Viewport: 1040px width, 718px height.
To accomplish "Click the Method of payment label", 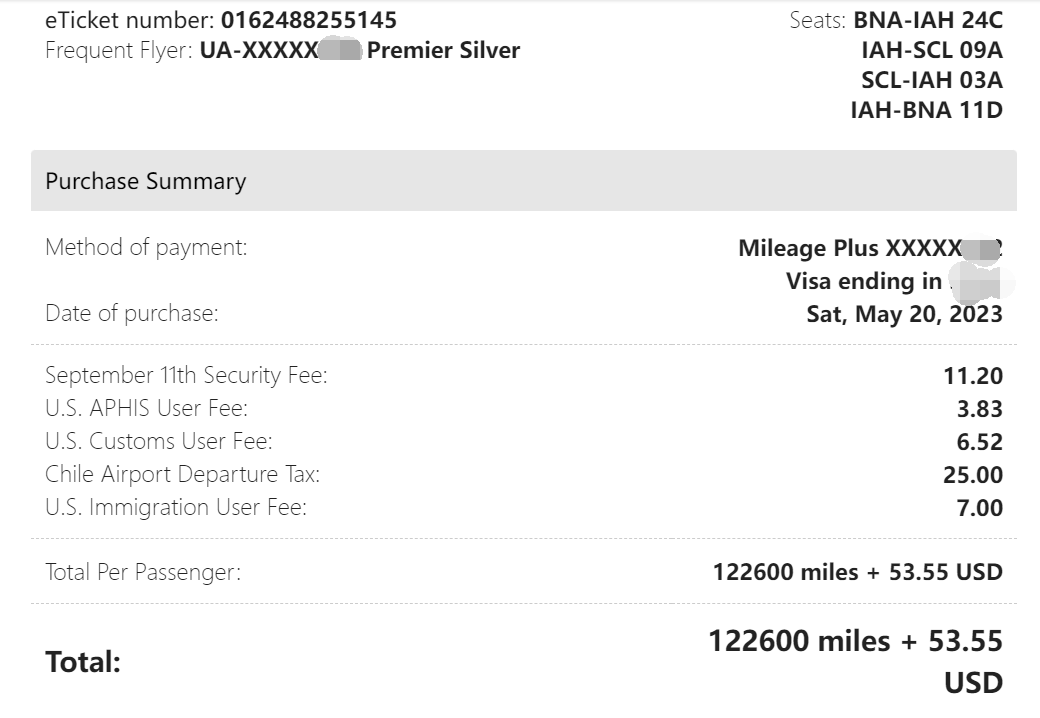I will [146, 247].
